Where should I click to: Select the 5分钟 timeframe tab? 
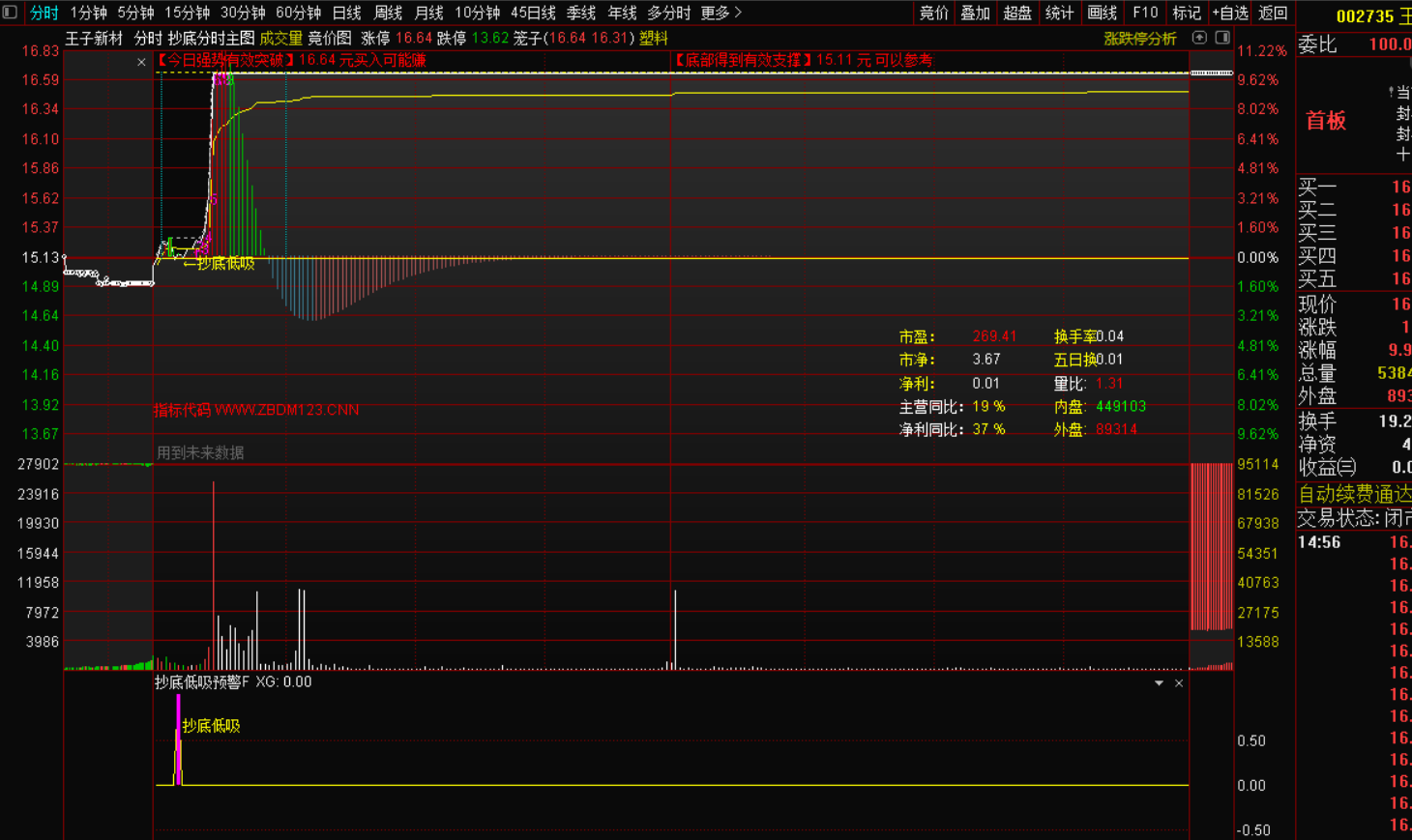[135, 13]
